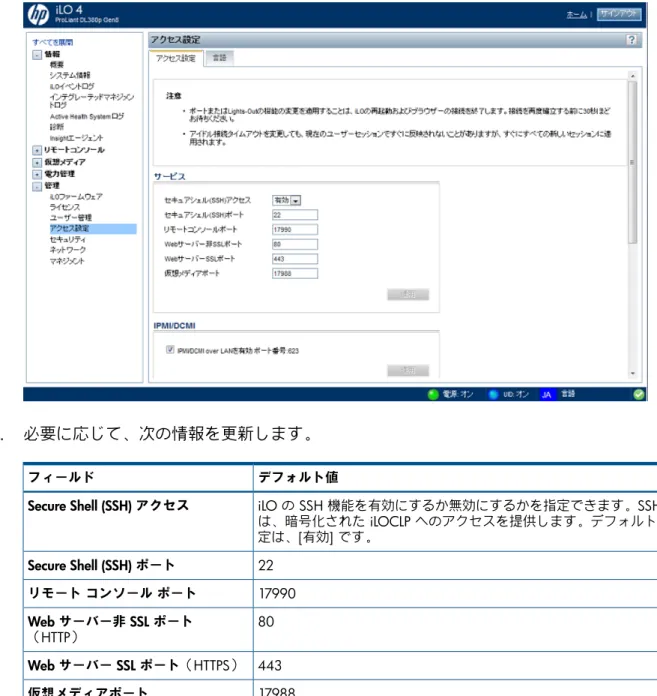Click the 適用 button in IPMI/DCMI section
This screenshot has width=657, height=696.
pyautogui.click(x=408, y=370)
